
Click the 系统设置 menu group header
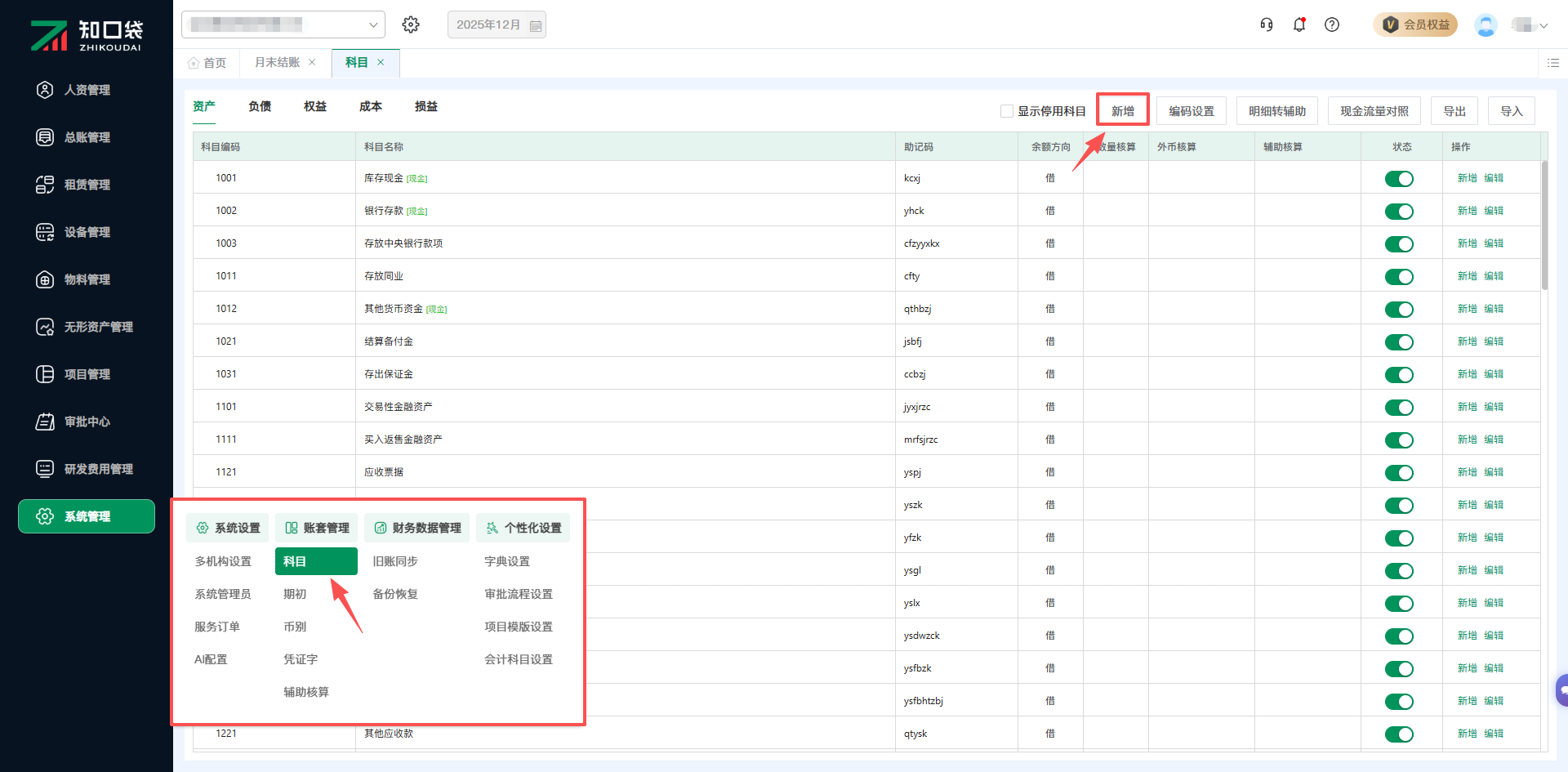[x=227, y=528]
